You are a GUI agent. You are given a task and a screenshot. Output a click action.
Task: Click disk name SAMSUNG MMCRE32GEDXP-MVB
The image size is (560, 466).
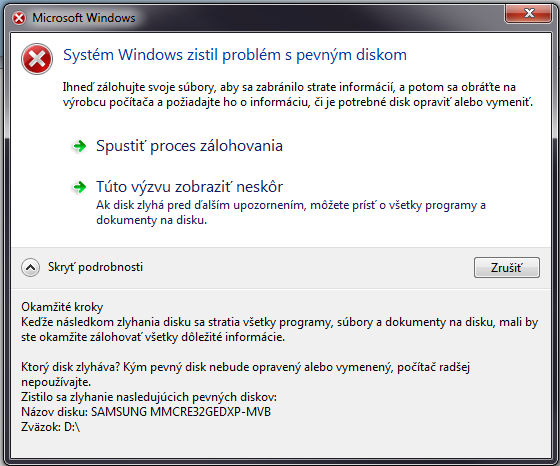click(181, 412)
